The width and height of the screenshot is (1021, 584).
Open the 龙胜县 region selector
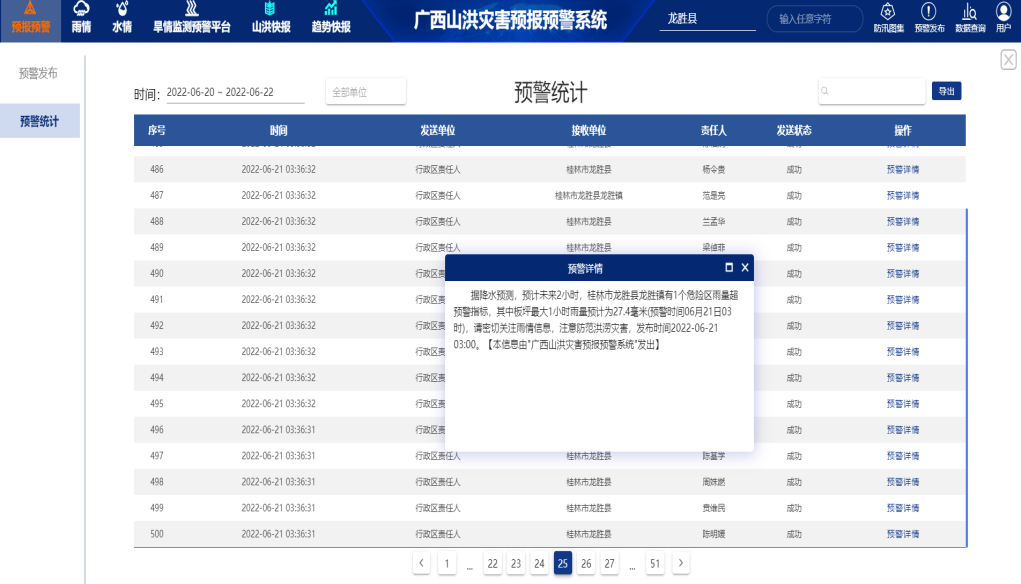(707, 18)
